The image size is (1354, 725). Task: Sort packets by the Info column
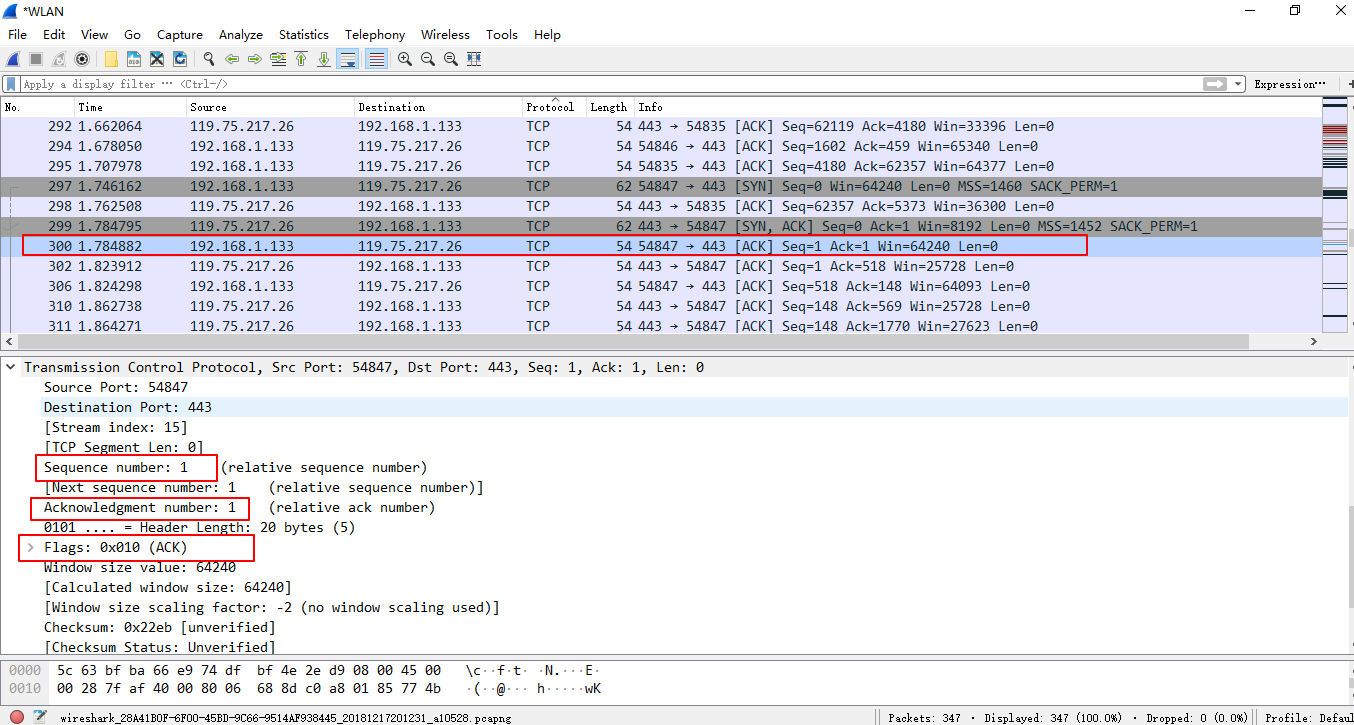978,107
